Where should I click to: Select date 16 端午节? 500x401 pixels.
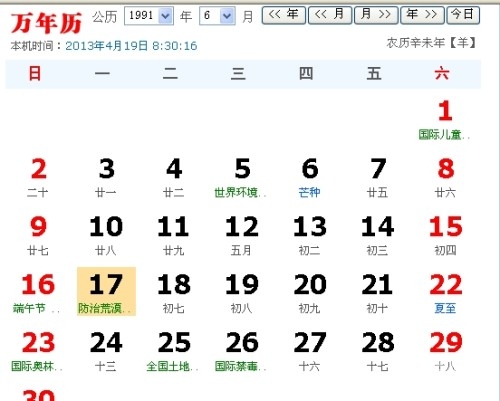[37, 294]
